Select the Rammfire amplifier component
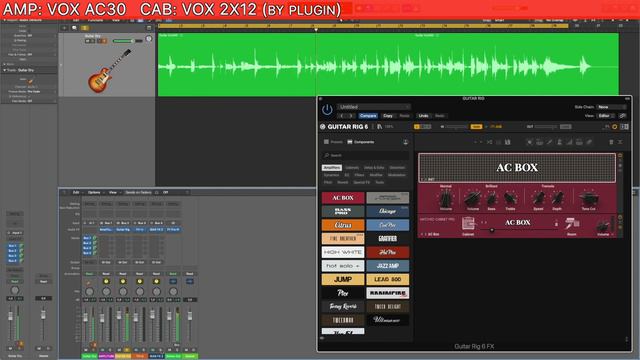 (x=387, y=293)
